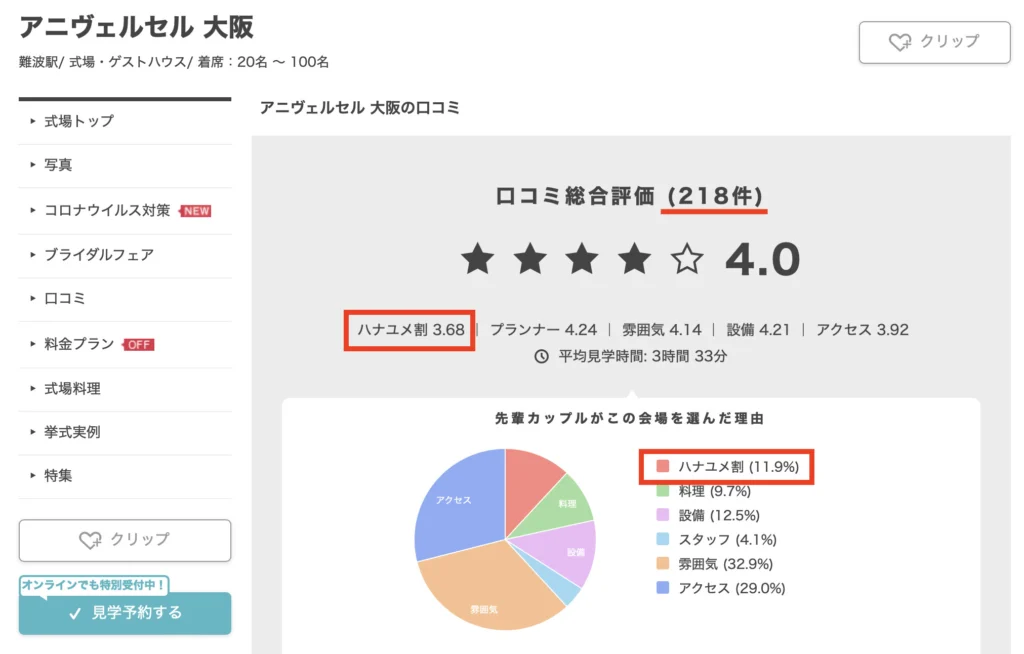Click the ハナユメ割 (11.9%) legend label

(738, 466)
